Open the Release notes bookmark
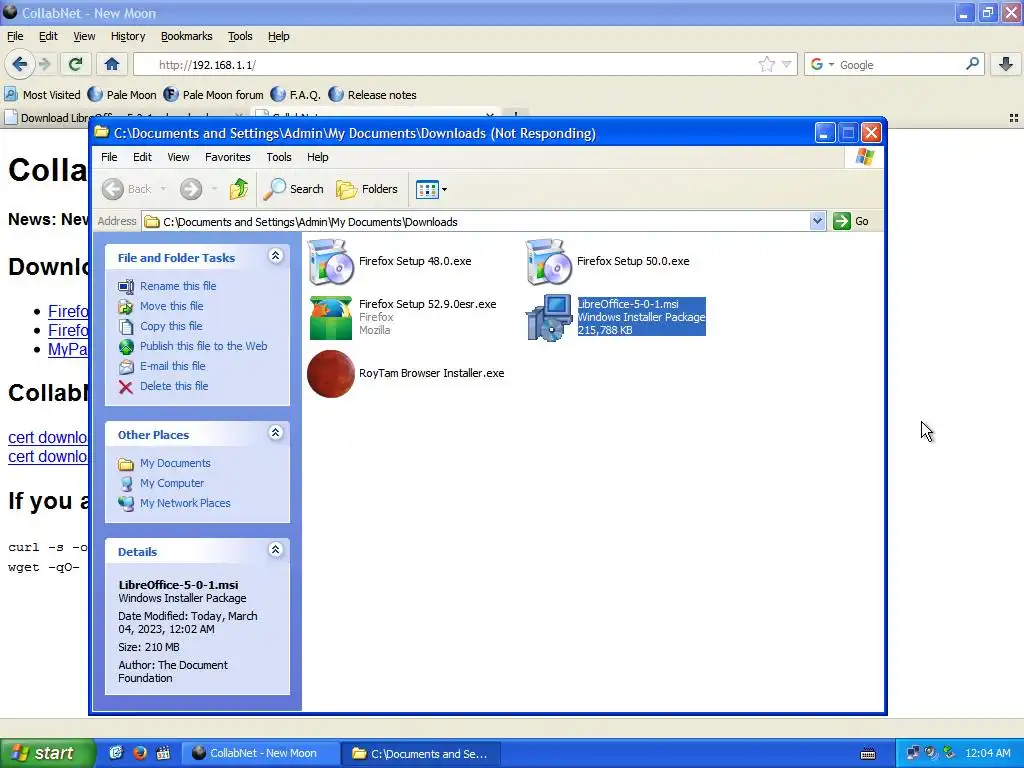1024x768 pixels. [372, 95]
